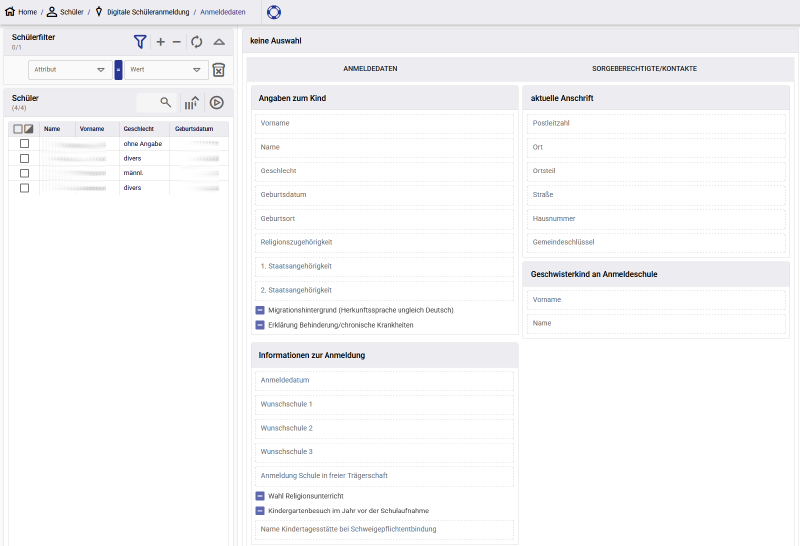Remove a filter with the minus icon
This screenshot has width=800, height=546.
point(177,42)
